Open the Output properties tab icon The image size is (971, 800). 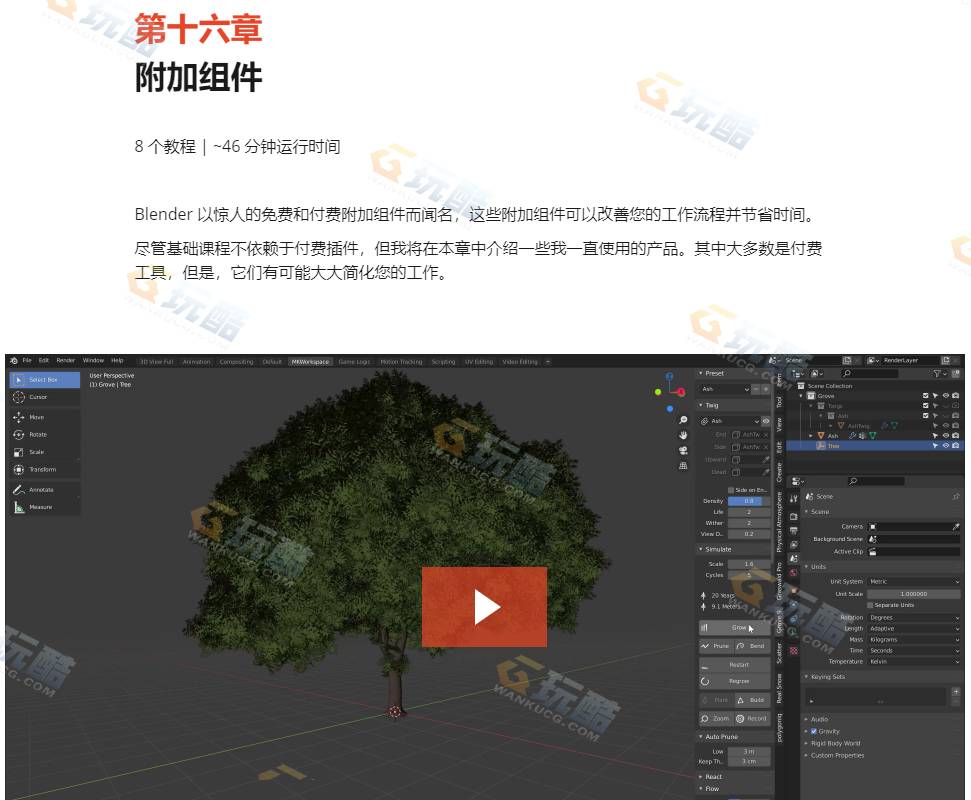point(793,531)
